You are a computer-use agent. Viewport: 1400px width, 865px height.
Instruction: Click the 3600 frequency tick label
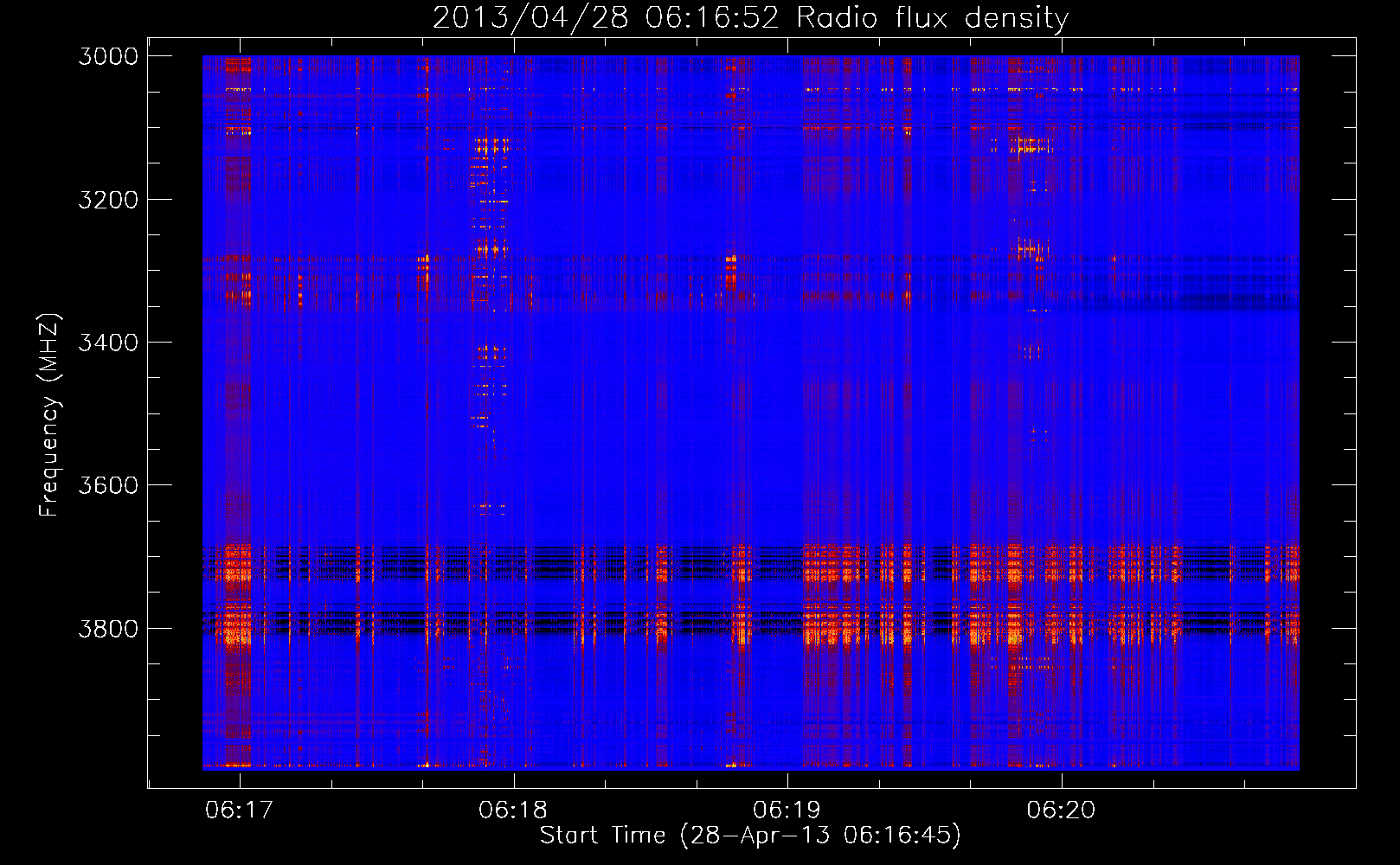point(108,485)
